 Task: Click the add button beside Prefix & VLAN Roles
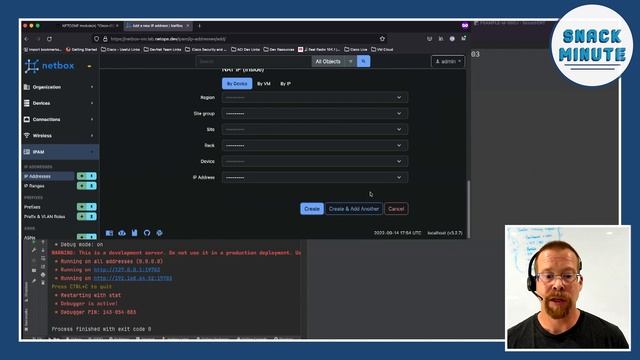[x=82, y=216]
